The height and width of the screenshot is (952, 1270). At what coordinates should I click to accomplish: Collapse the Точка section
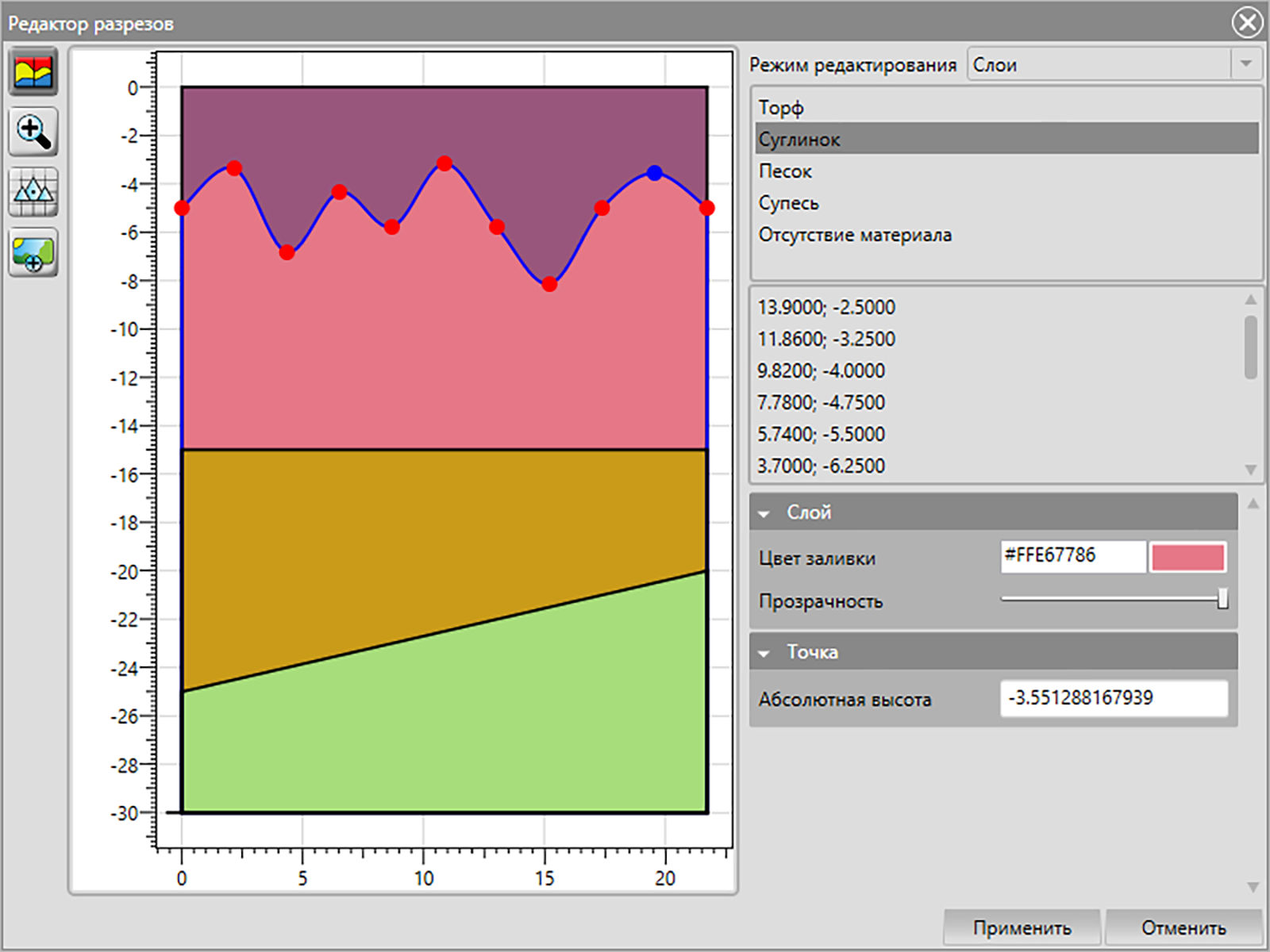(x=764, y=654)
